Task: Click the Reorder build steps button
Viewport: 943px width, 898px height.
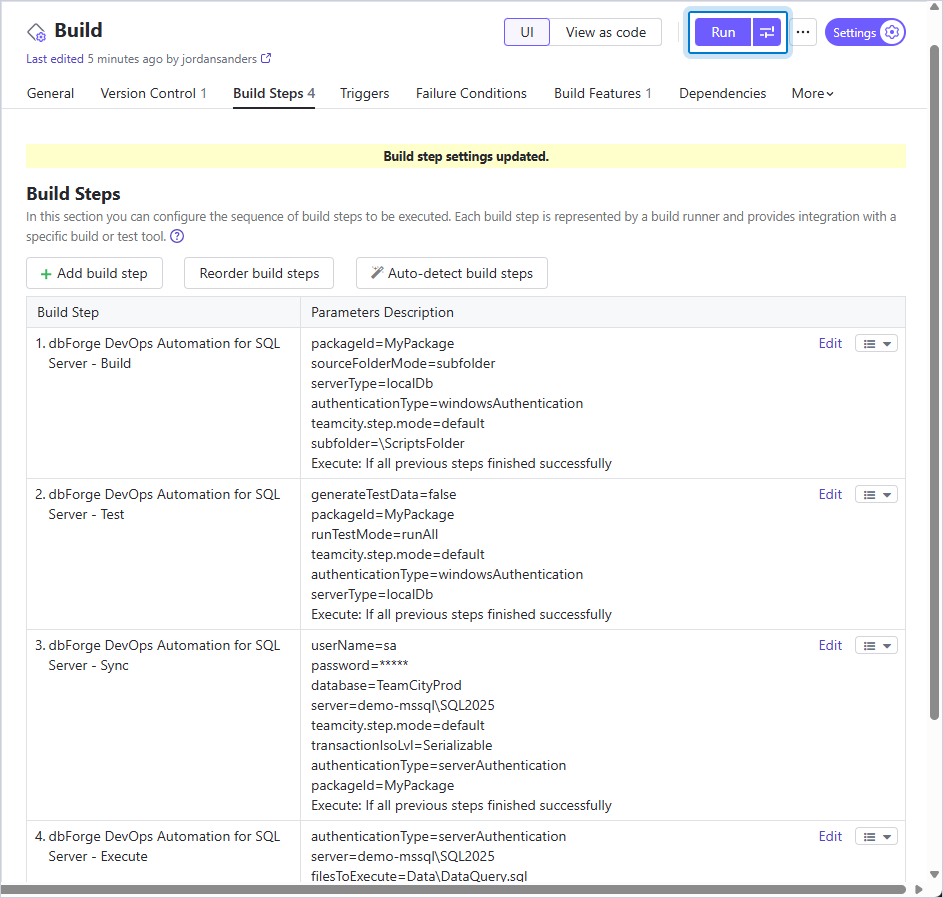Action: coord(259,273)
